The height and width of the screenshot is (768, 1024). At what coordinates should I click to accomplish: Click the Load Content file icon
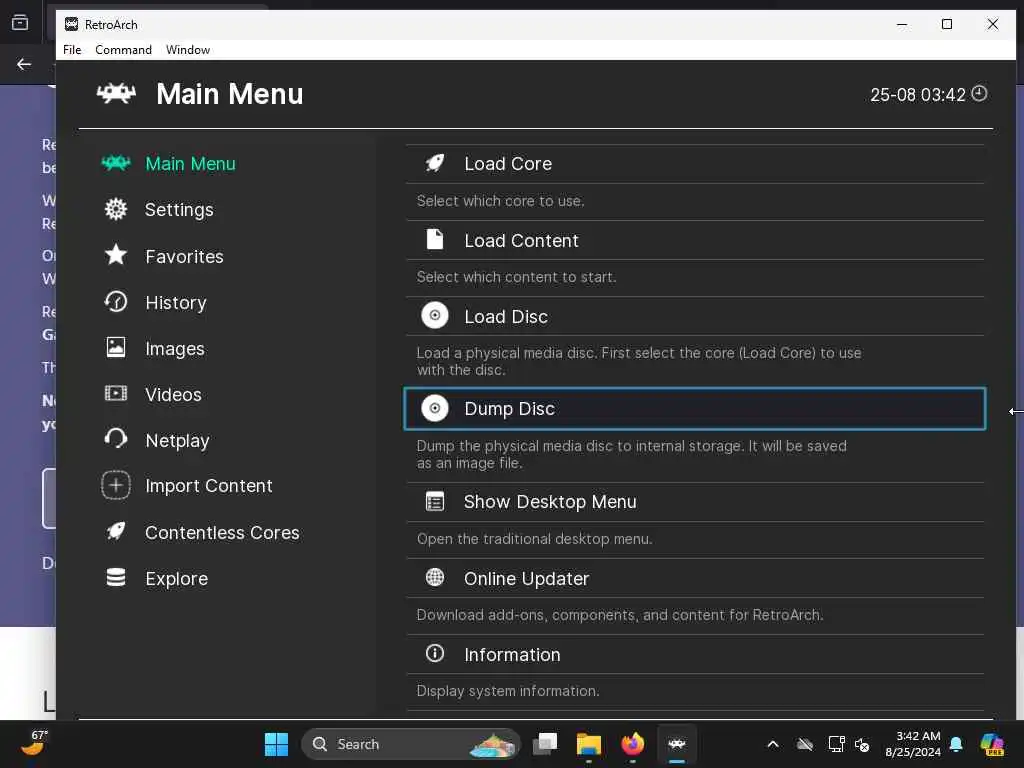coord(435,240)
